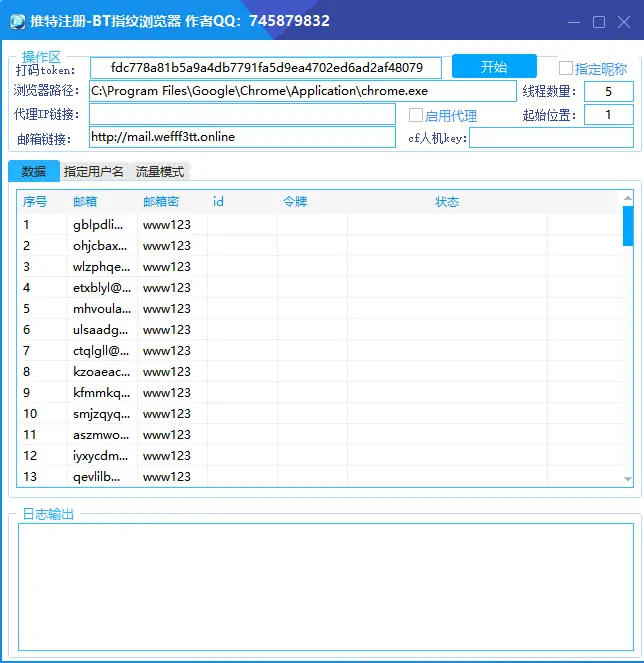Viewport: 644px width, 663px height.
Task: Click www123 password in row 1
Action: click(x=167, y=225)
